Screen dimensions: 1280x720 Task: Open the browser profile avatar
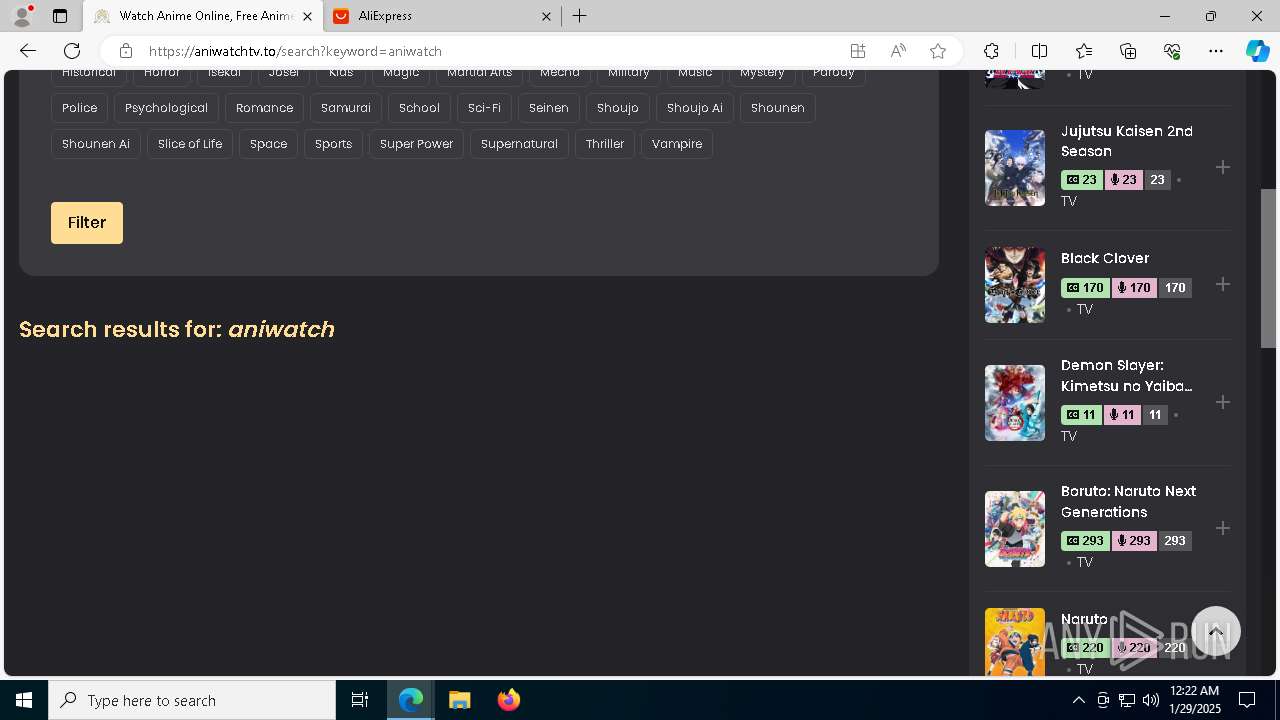click(x=21, y=16)
